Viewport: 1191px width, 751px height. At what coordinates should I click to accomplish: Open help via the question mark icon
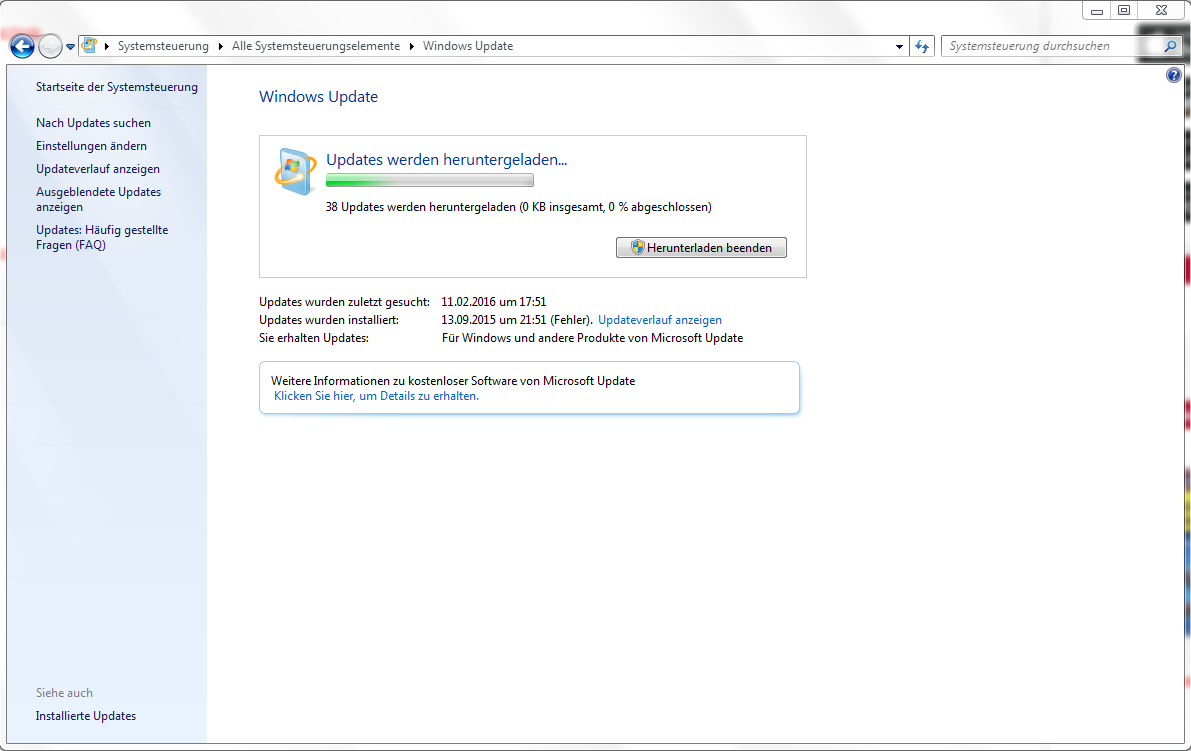click(1174, 75)
